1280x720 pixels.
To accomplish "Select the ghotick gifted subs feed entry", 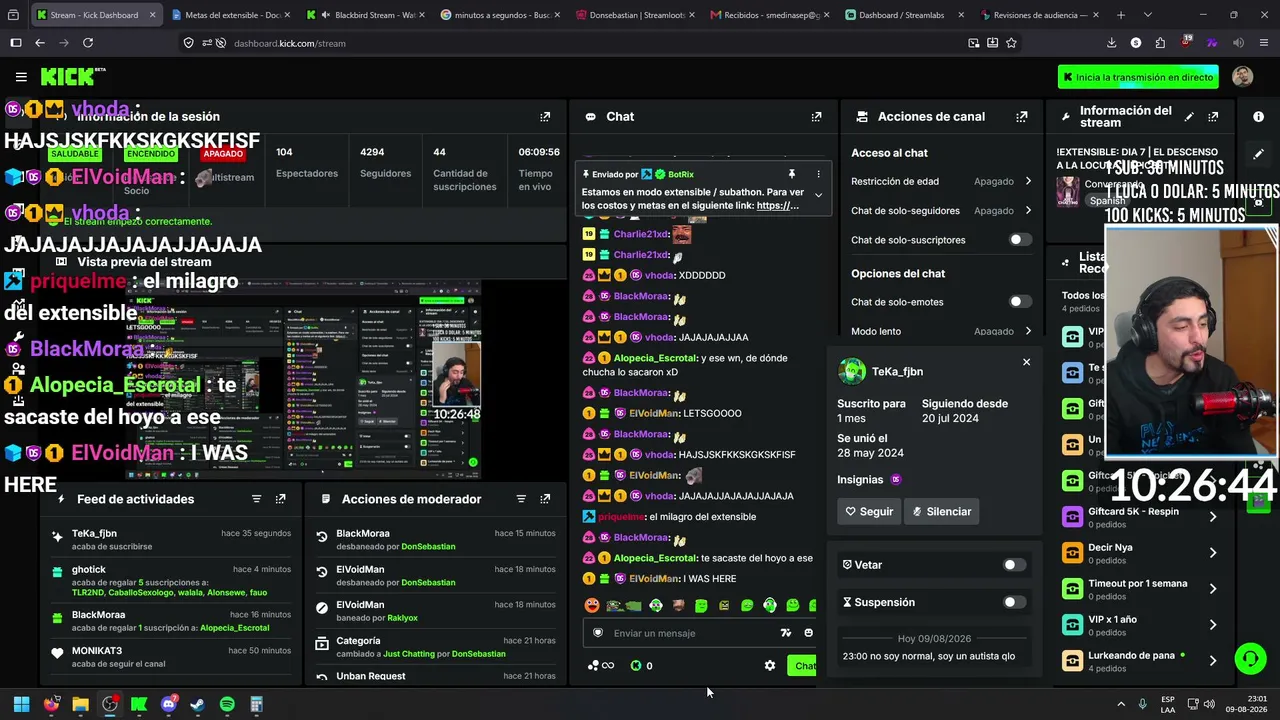I will [171, 581].
